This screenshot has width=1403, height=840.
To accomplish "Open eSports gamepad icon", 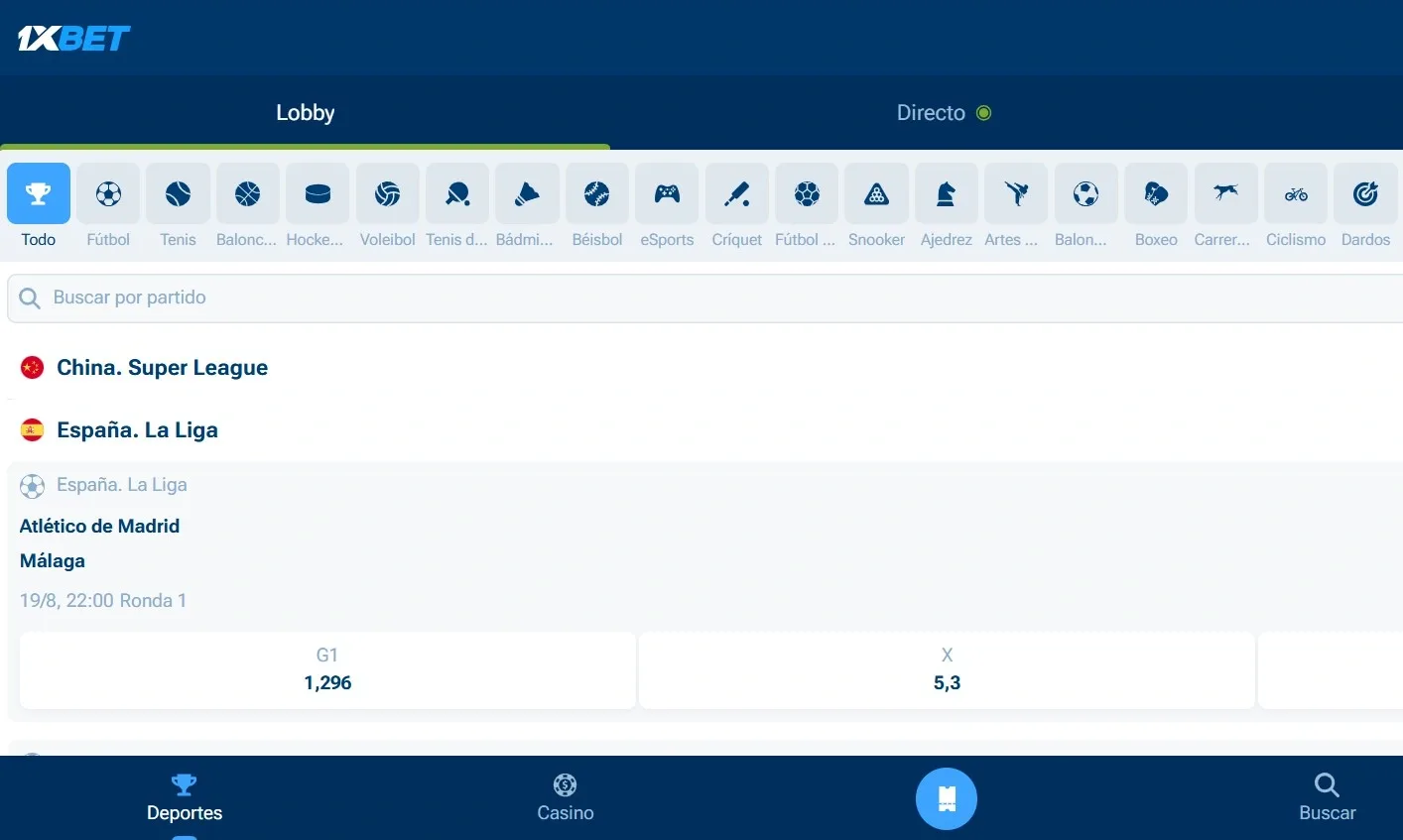I will pyautogui.click(x=667, y=193).
